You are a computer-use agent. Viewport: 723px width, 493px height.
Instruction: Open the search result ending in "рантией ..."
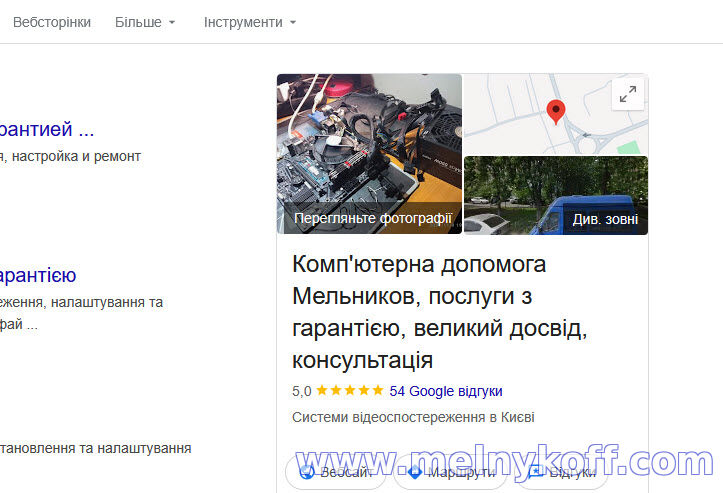[x=47, y=129]
